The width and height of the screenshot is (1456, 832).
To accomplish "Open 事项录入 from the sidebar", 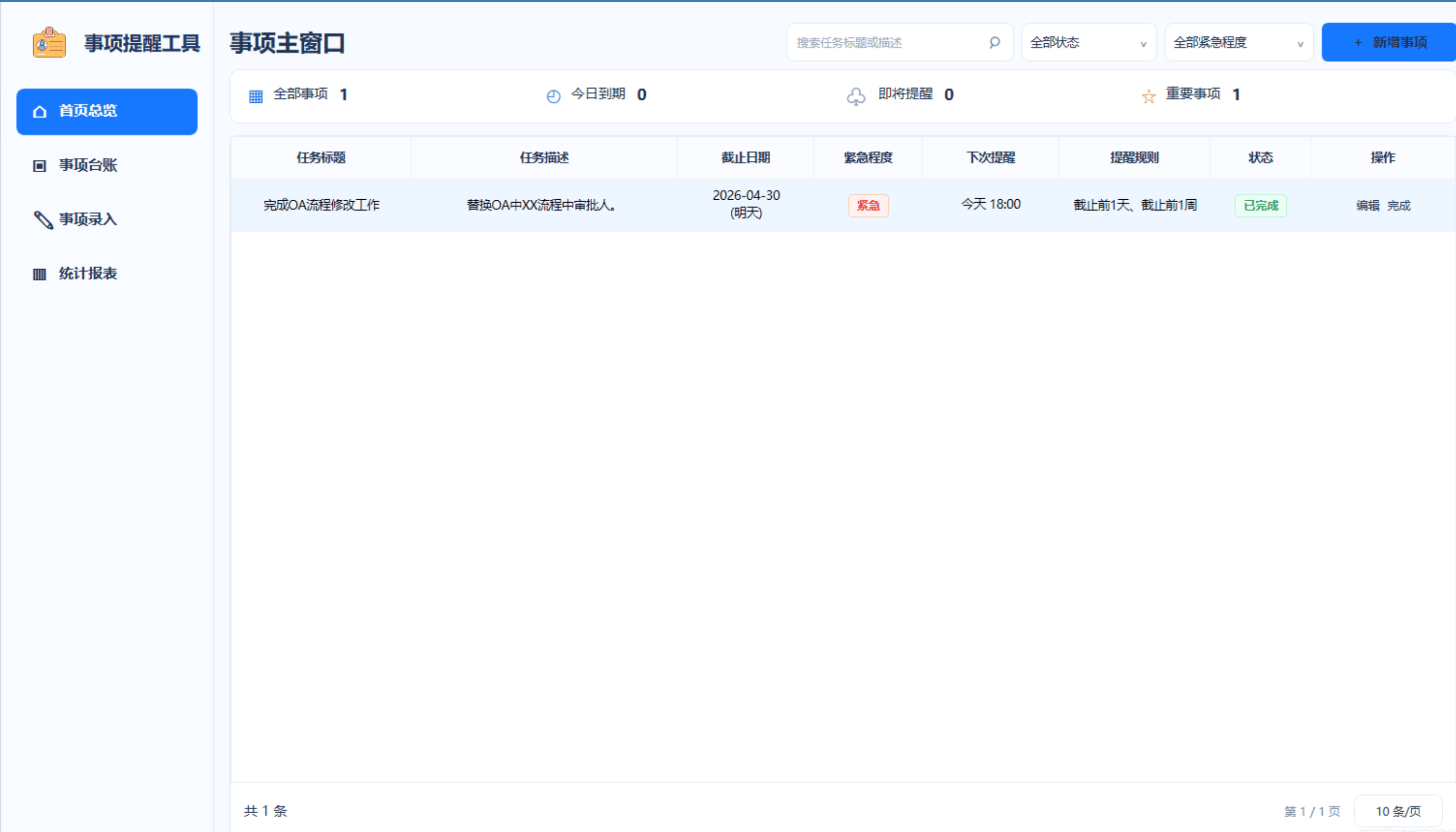I will click(107, 220).
